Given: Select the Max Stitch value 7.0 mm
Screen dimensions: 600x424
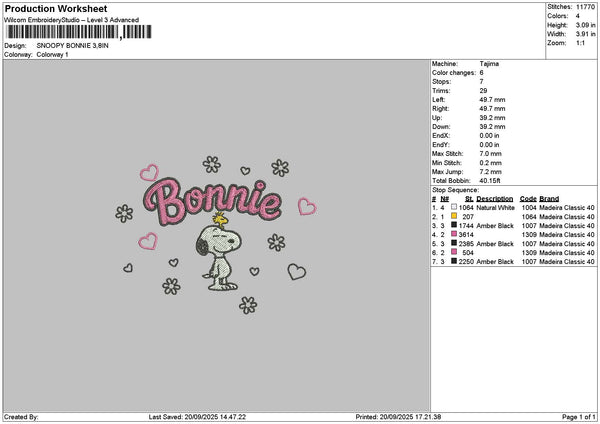Looking at the screenshot, I should pos(490,154).
